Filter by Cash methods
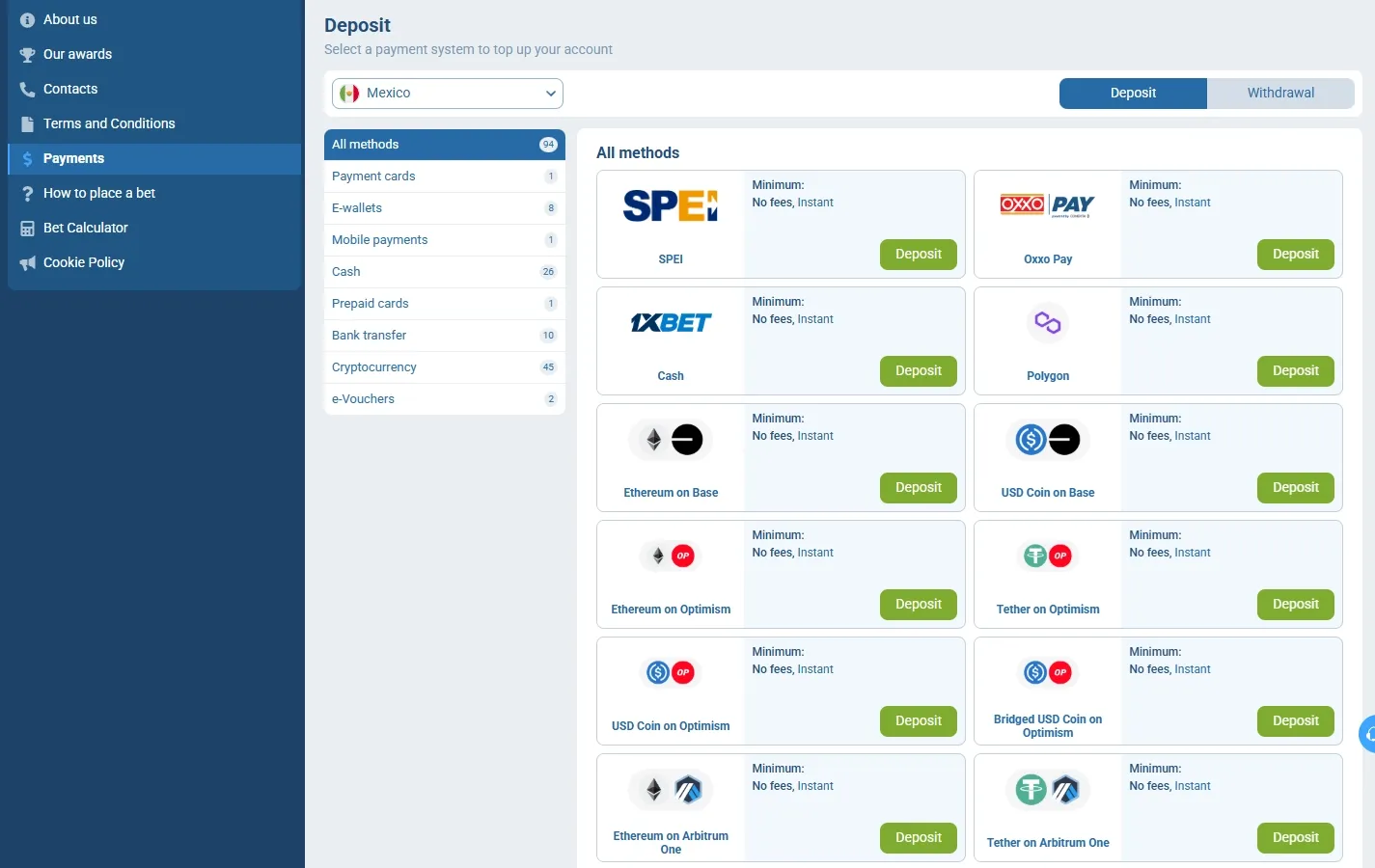Image resolution: width=1375 pixels, height=868 pixels. pyautogui.click(x=445, y=272)
